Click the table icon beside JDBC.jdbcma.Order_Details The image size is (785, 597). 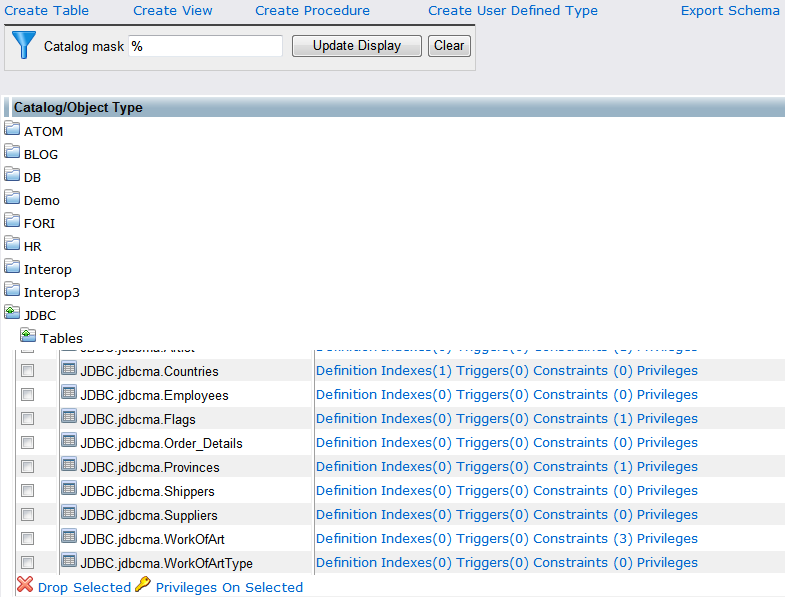tap(69, 442)
